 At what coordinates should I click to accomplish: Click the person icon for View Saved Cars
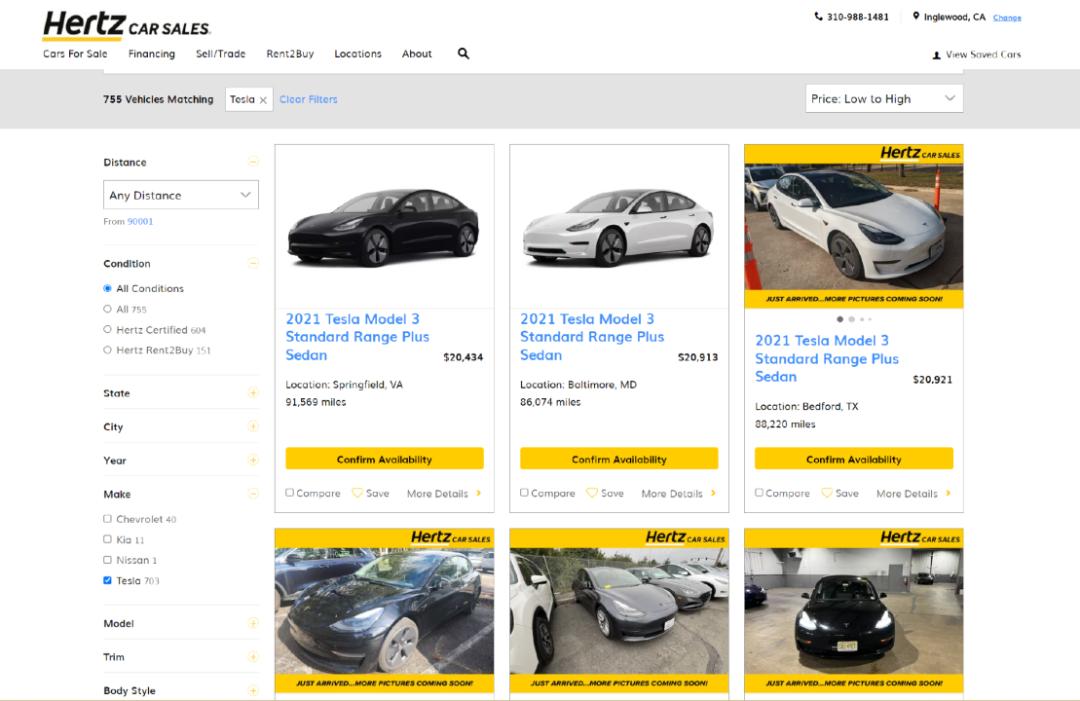937,55
